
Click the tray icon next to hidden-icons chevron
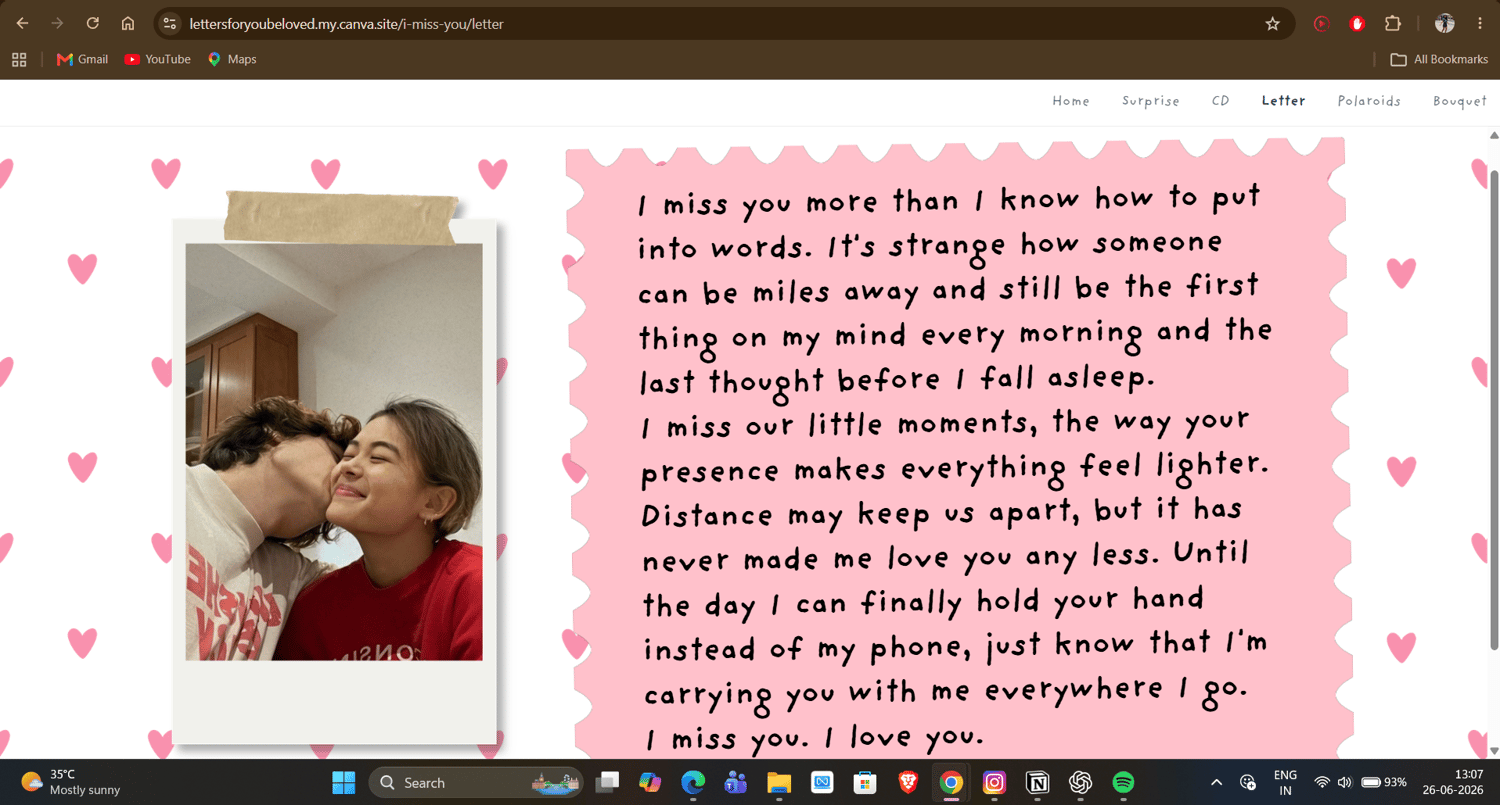[1248, 782]
